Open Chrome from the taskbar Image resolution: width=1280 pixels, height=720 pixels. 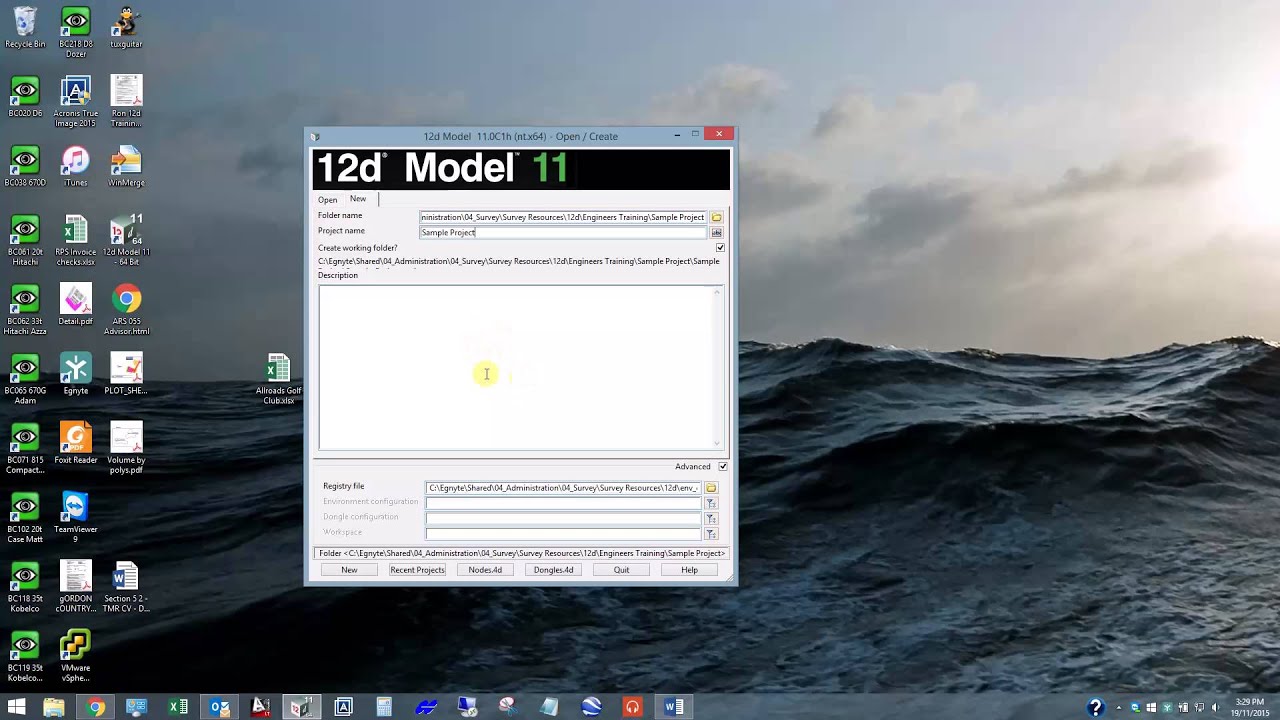click(95, 707)
